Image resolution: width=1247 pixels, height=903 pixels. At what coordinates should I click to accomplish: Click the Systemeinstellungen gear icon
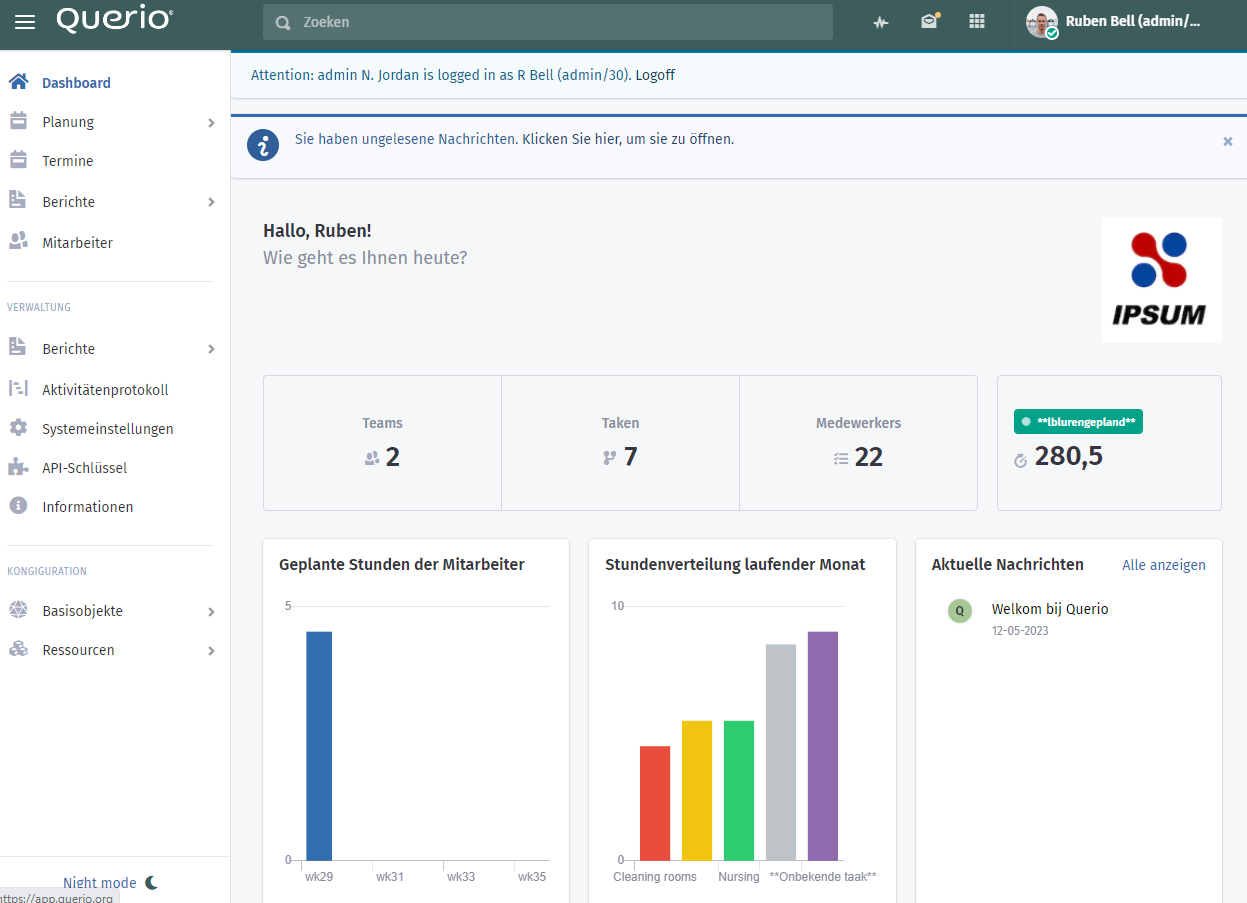tap(18, 428)
